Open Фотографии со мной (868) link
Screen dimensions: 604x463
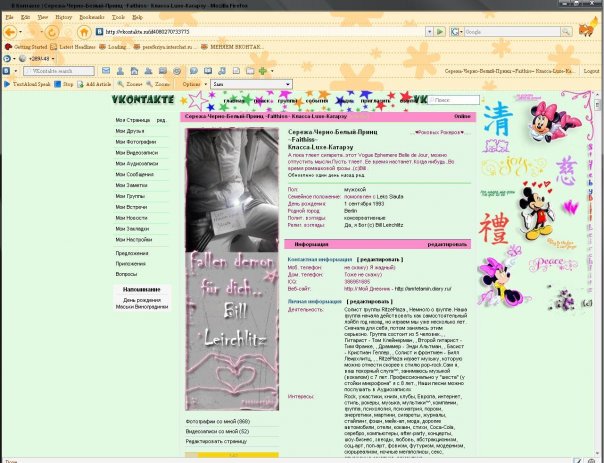(x=218, y=421)
